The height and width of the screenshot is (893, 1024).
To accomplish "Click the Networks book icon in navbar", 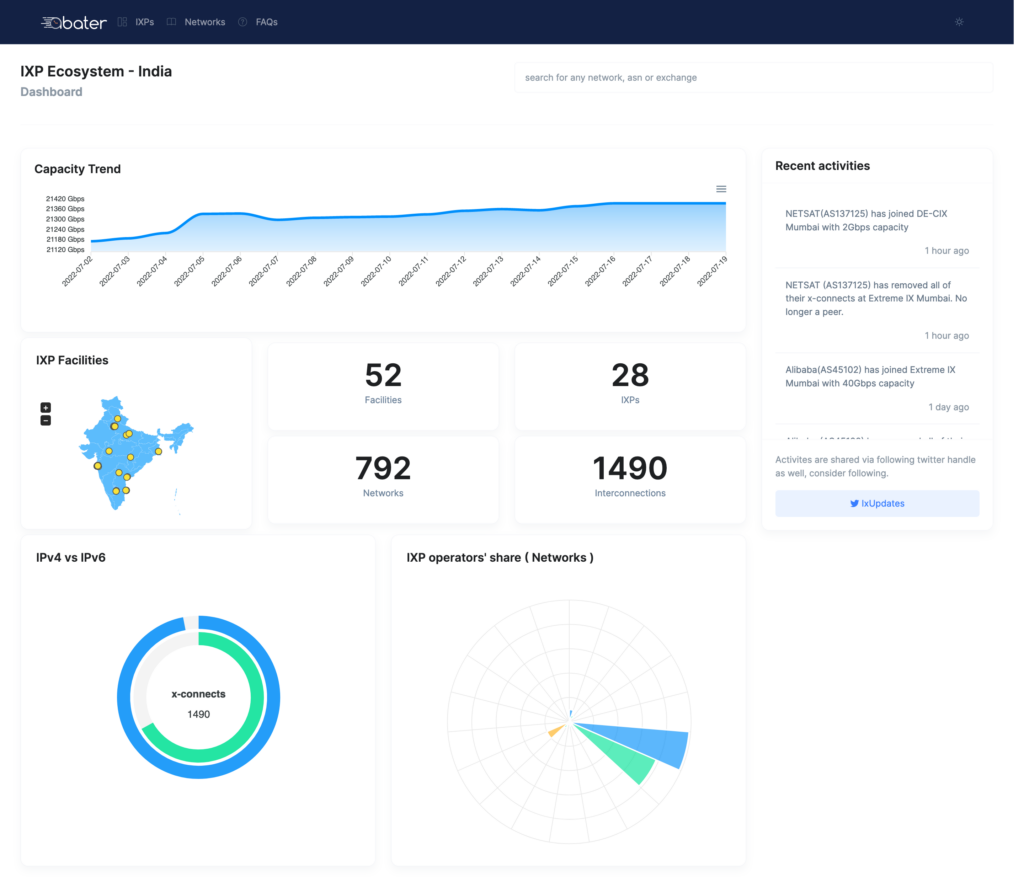I will coord(171,22).
